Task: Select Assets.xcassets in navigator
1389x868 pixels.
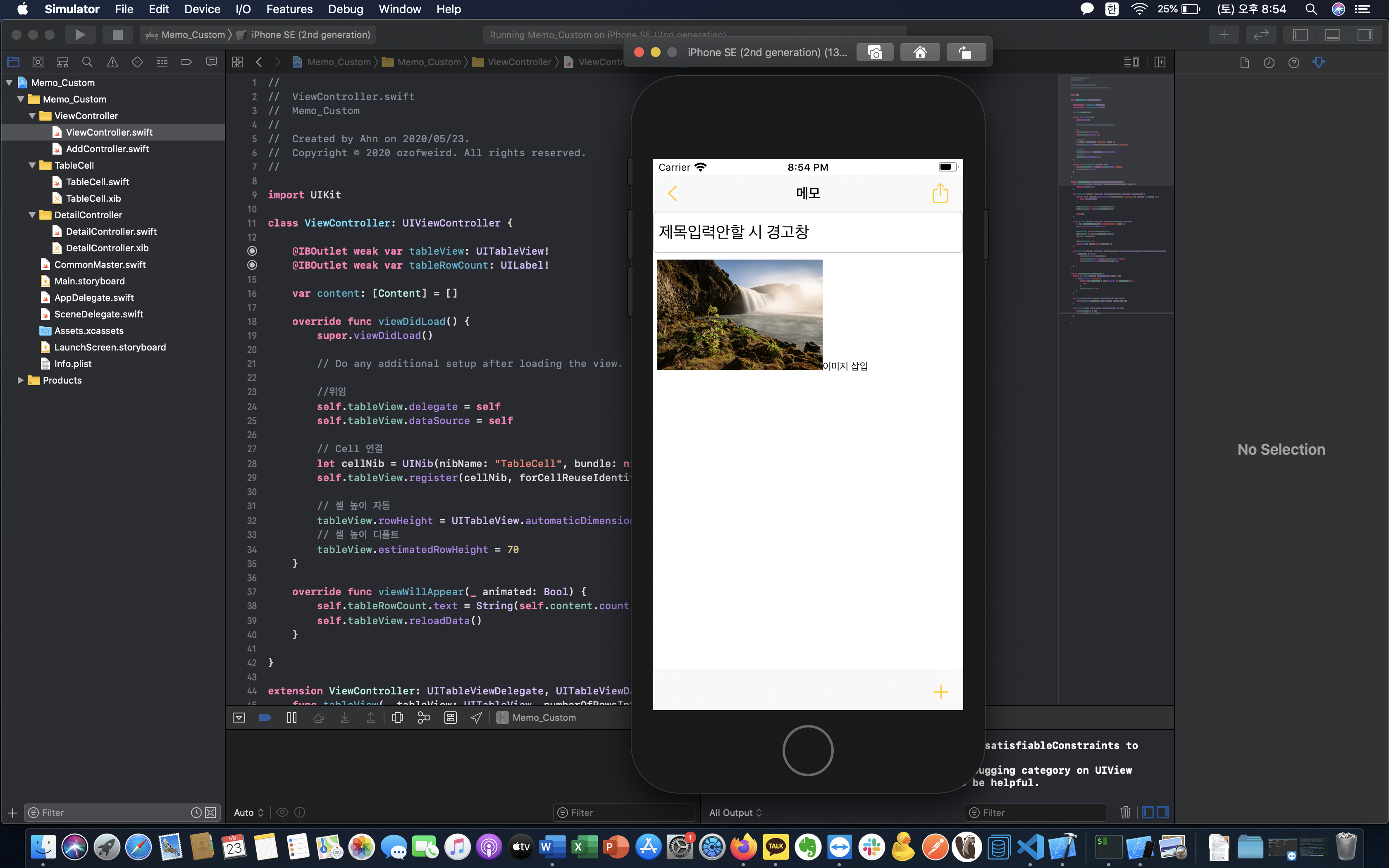Action: click(x=89, y=331)
